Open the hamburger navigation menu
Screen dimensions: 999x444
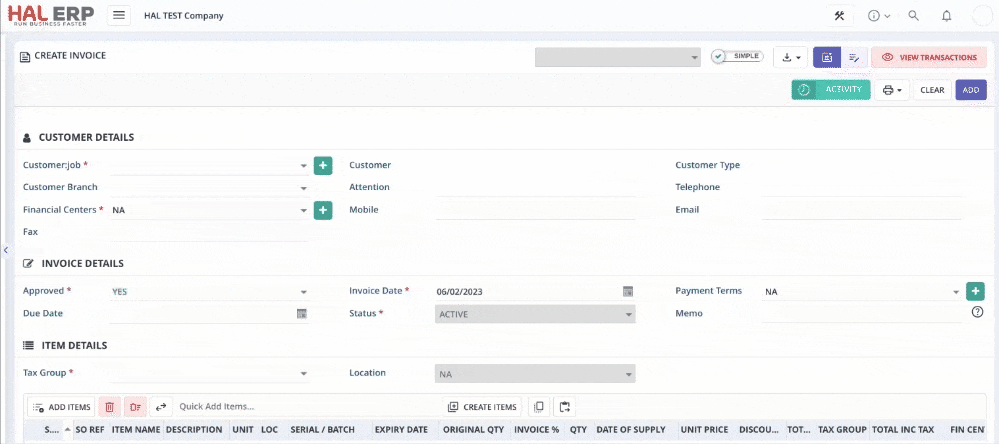(119, 16)
